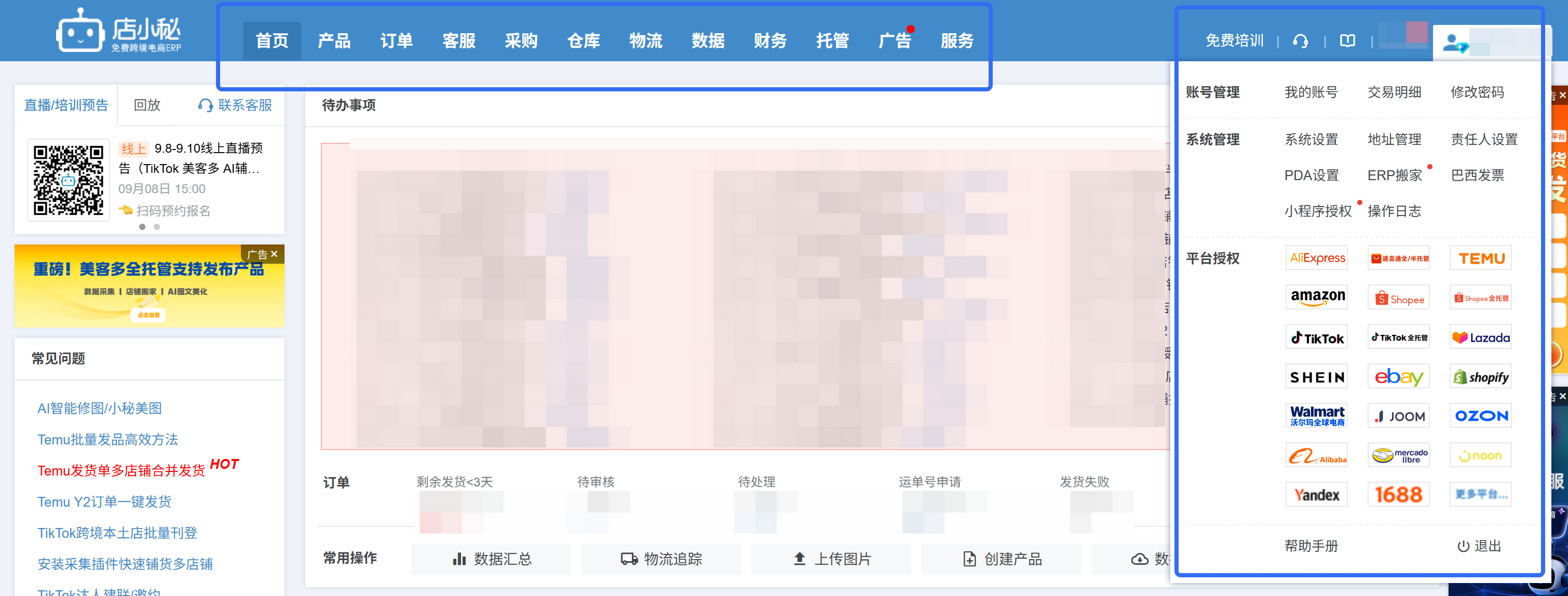Open the help book icon in header
1568x596 pixels.
point(1347,41)
